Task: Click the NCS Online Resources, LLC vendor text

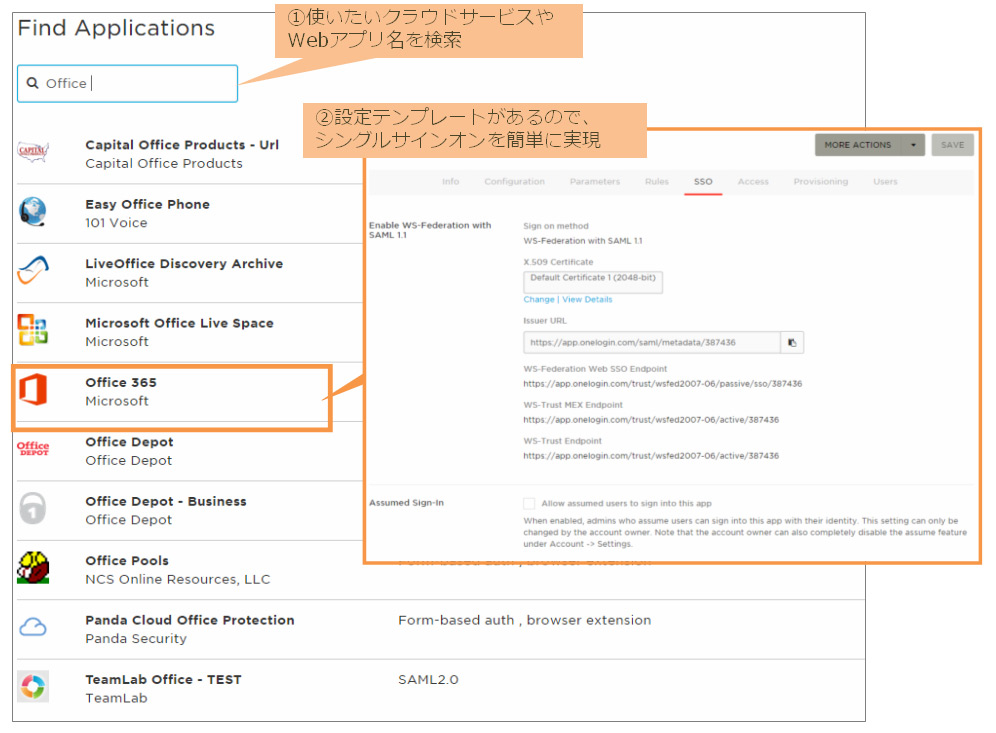Action: click(x=178, y=579)
